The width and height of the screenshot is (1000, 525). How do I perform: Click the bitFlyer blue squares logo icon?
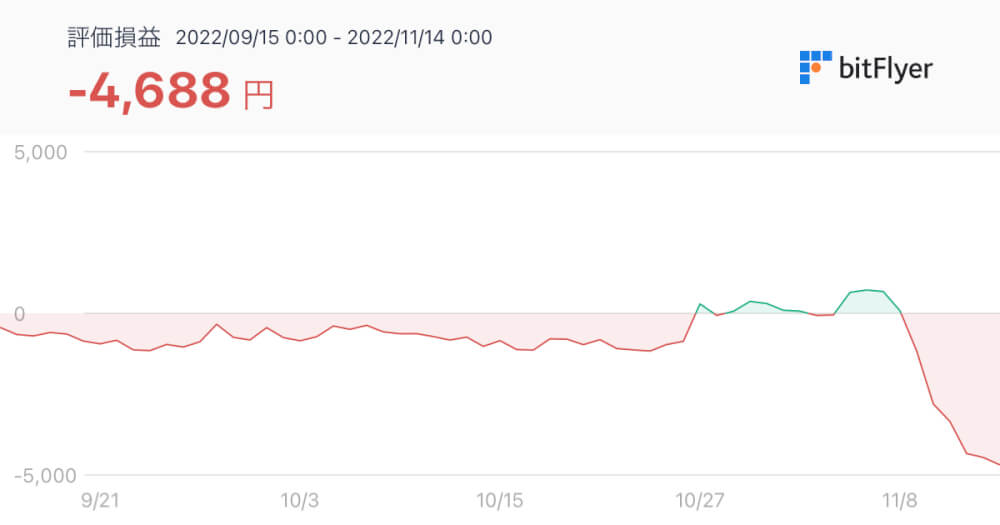[x=816, y=67]
